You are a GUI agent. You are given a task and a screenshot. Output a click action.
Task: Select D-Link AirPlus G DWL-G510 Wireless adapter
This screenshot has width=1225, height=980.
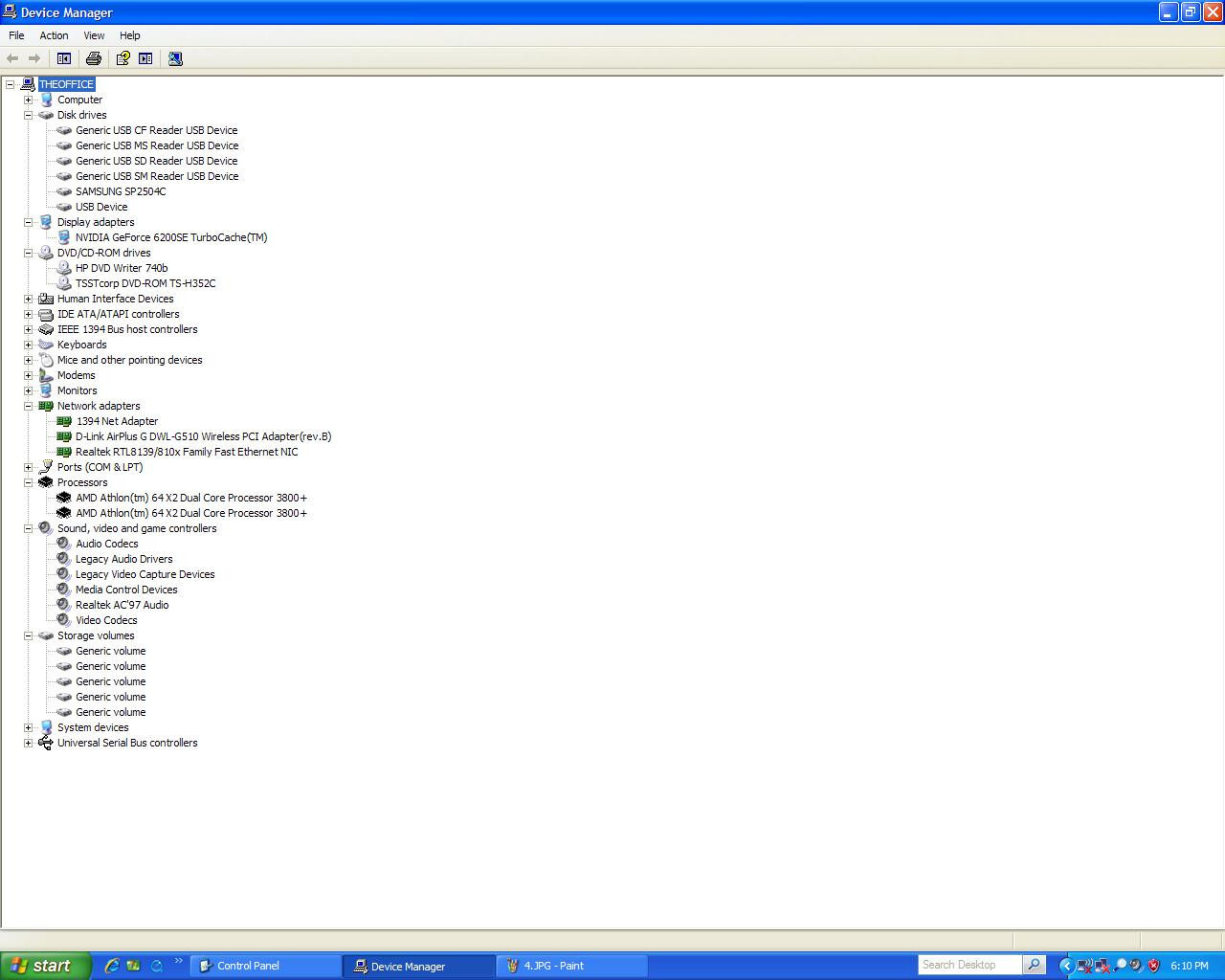(204, 436)
